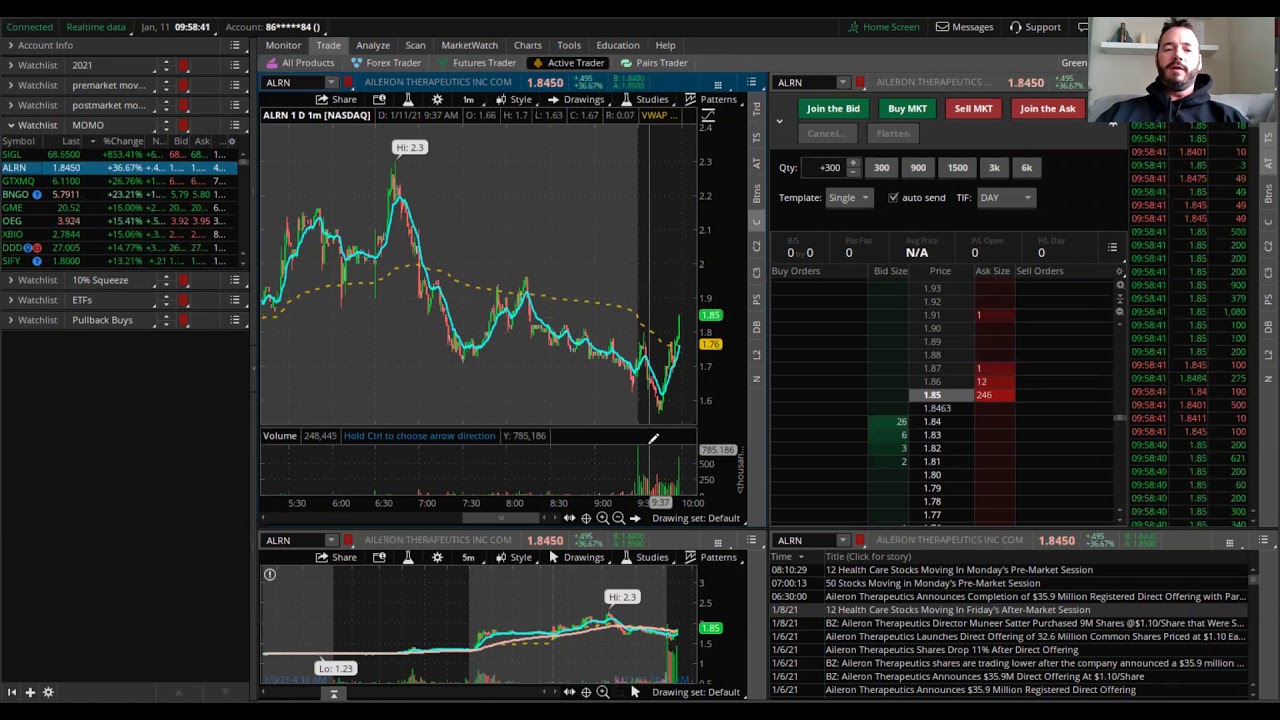Click the Join the Bid button
This screenshot has height=720, width=1280.
coord(833,109)
